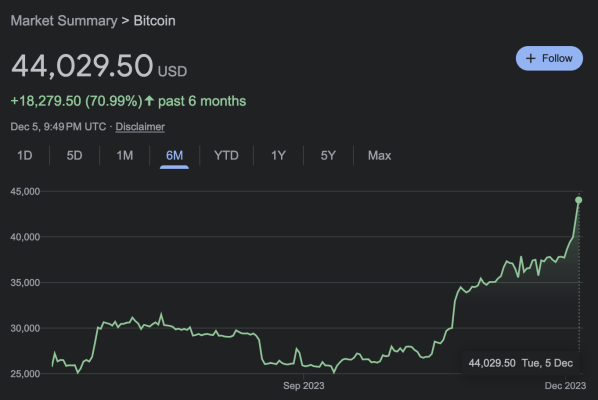Select the 5D time range tab
The image size is (598, 400).
(74, 156)
